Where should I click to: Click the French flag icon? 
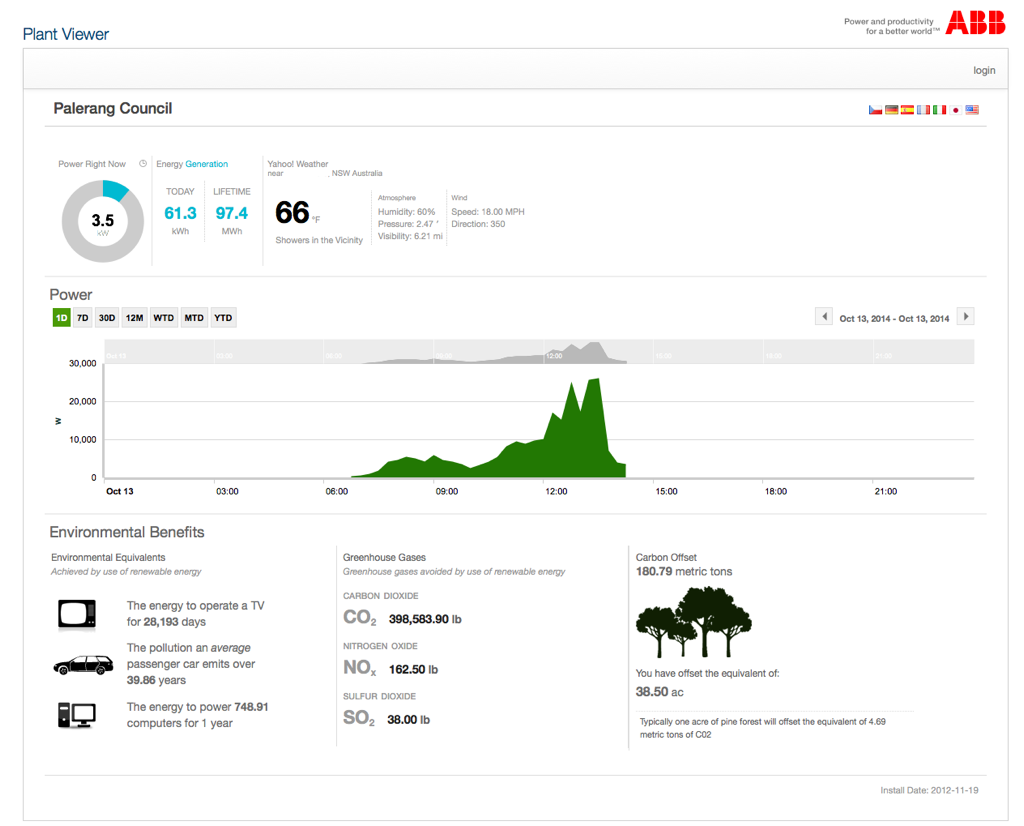click(923, 110)
